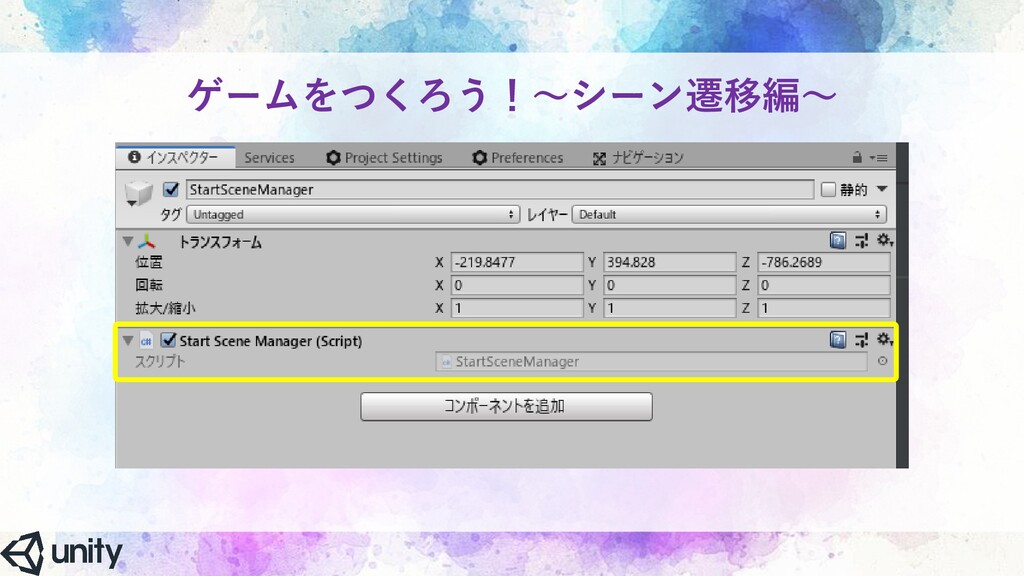Open the inspector panel options menu
Viewport: 1024px width, 576px height.
(878, 158)
